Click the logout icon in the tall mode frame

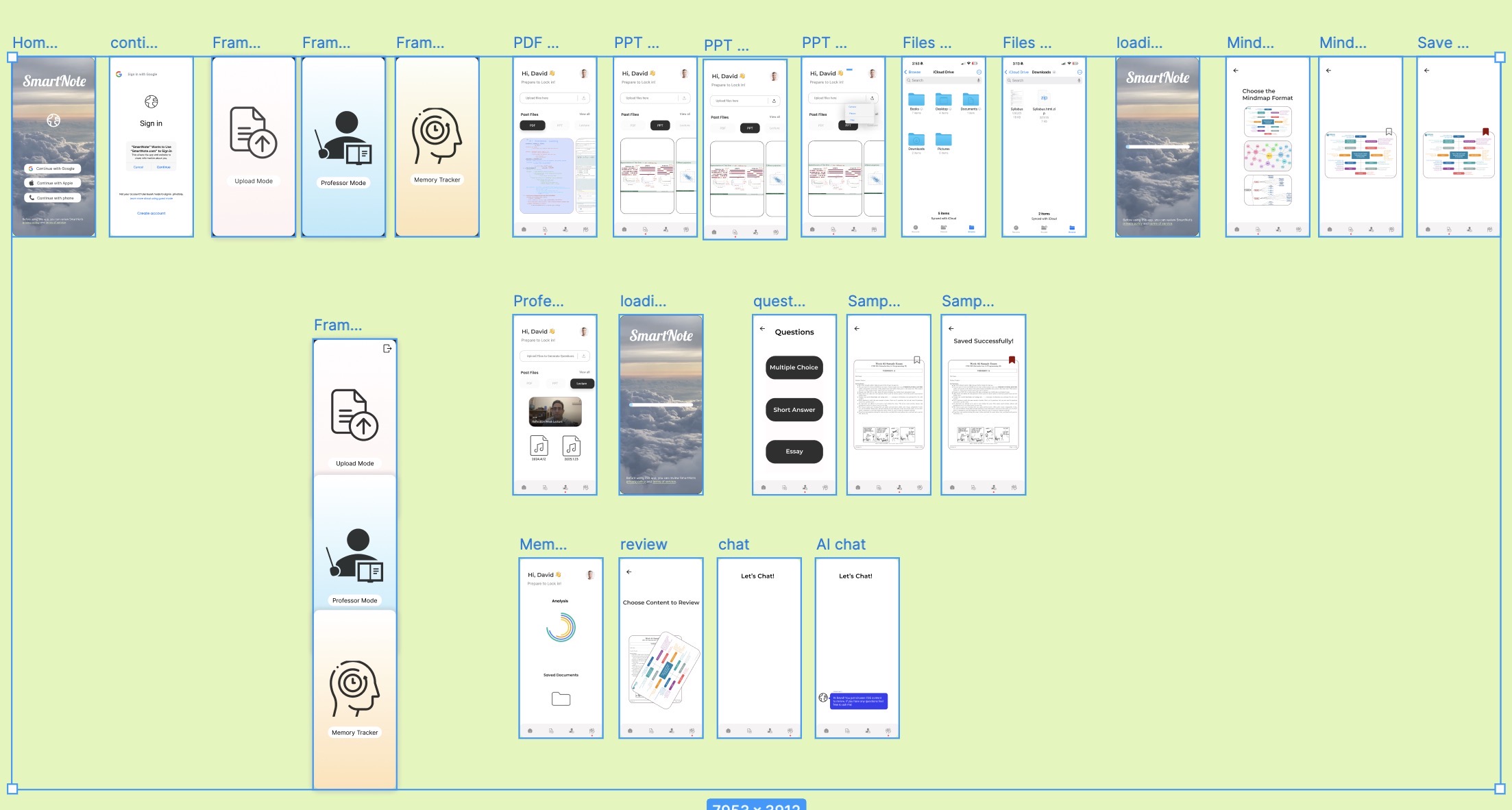coord(387,349)
